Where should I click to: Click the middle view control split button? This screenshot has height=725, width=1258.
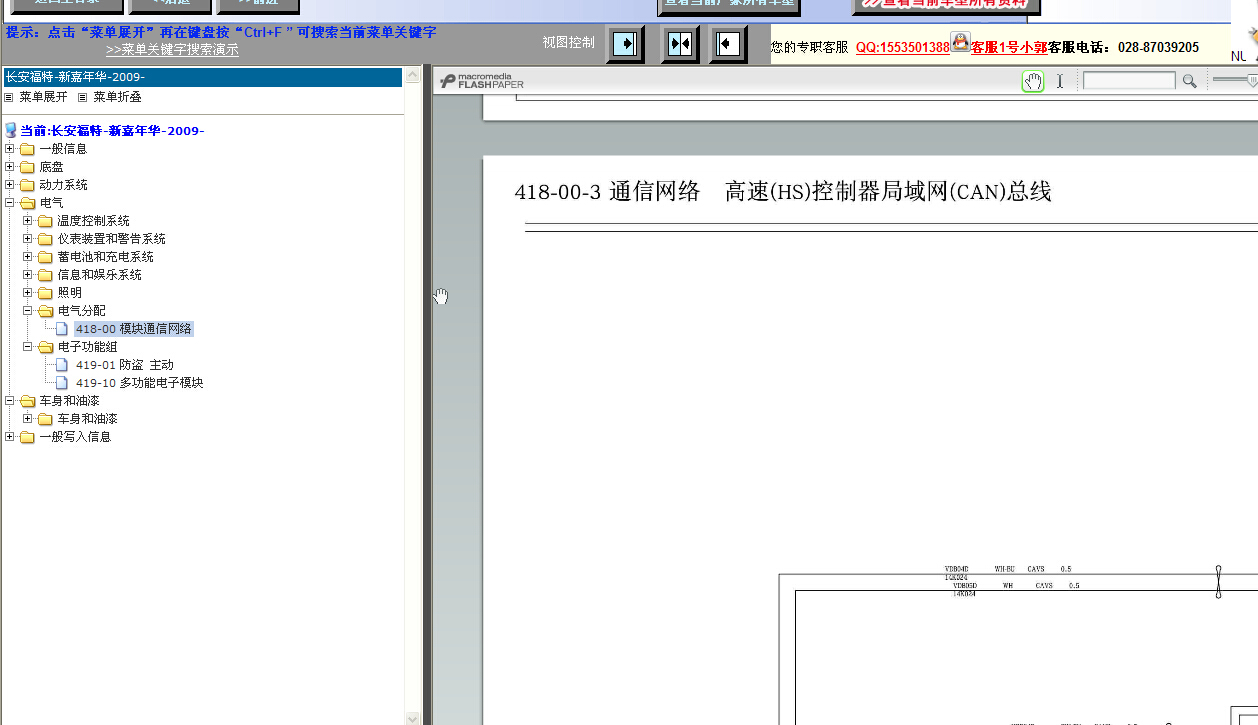(680, 44)
